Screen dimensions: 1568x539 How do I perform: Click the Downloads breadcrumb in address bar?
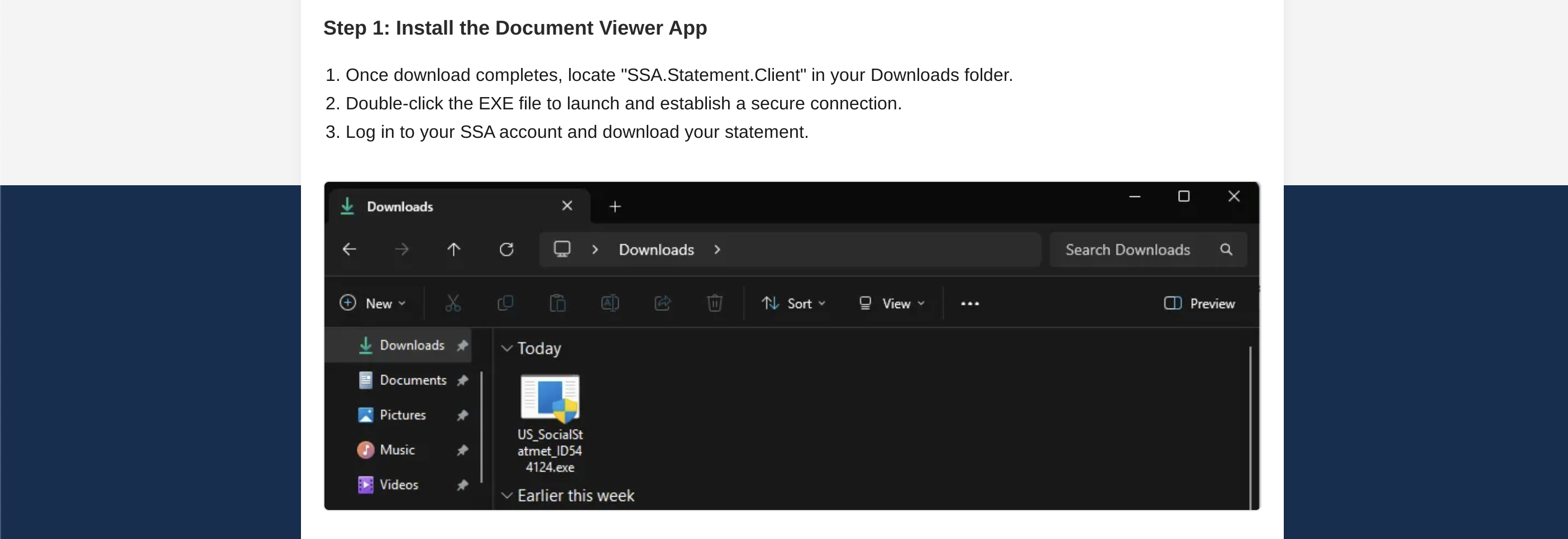point(656,249)
